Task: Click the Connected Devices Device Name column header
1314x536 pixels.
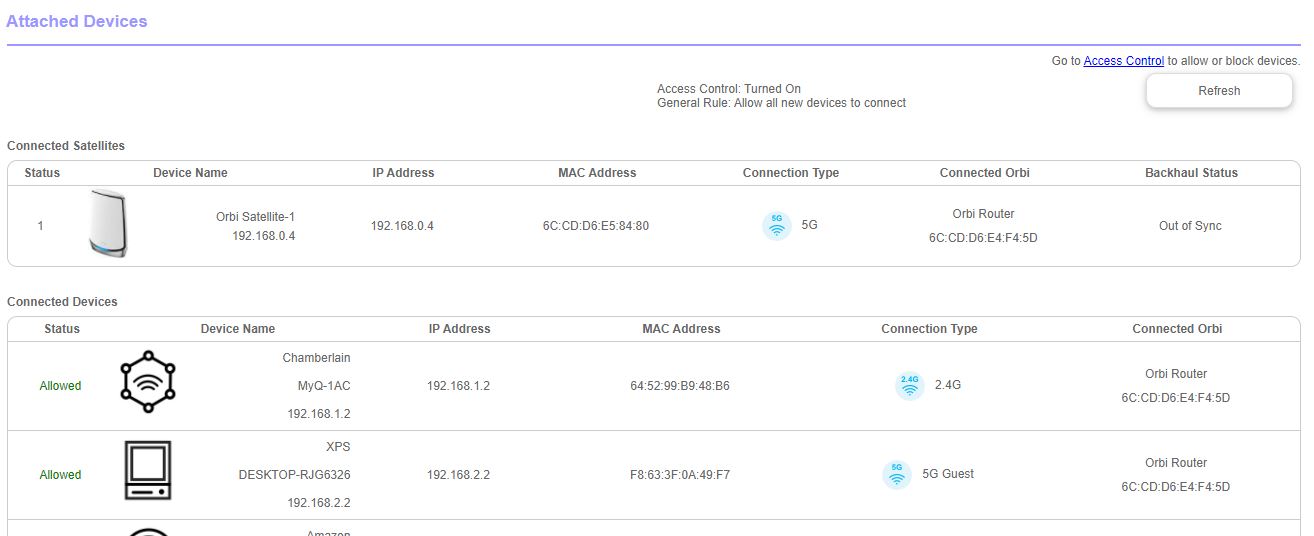Action: (x=237, y=329)
